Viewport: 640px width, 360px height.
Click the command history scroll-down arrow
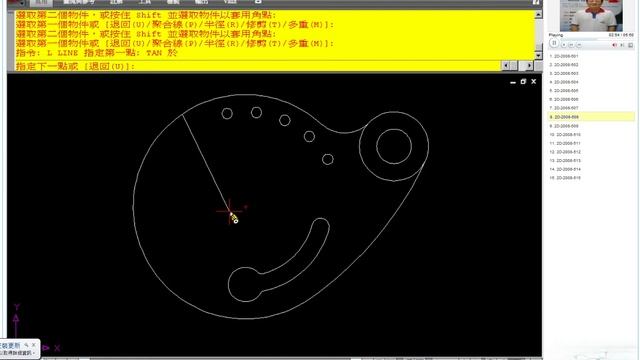[538, 55]
